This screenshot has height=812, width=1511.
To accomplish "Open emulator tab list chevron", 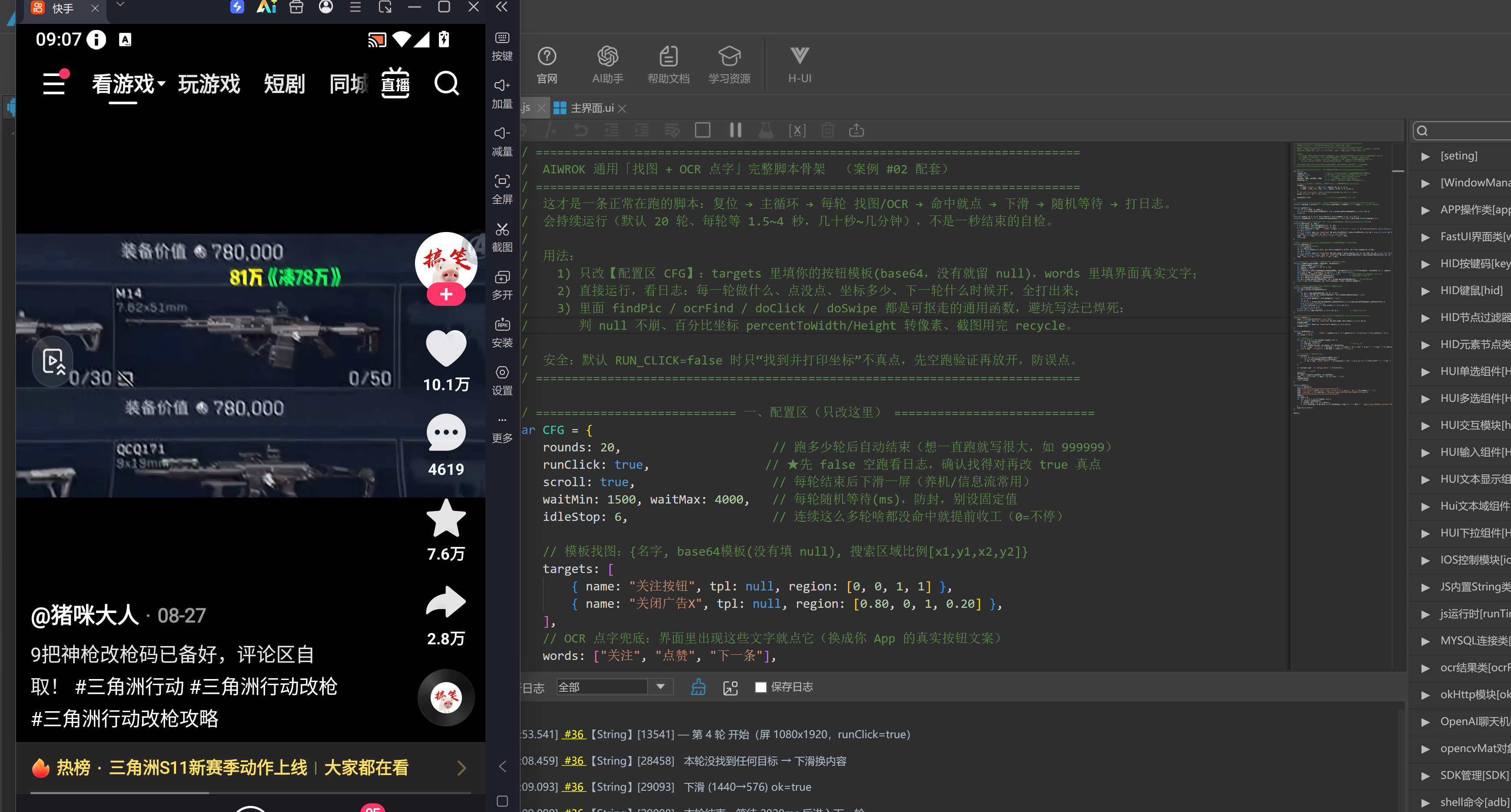I will pyautogui.click(x=120, y=5).
